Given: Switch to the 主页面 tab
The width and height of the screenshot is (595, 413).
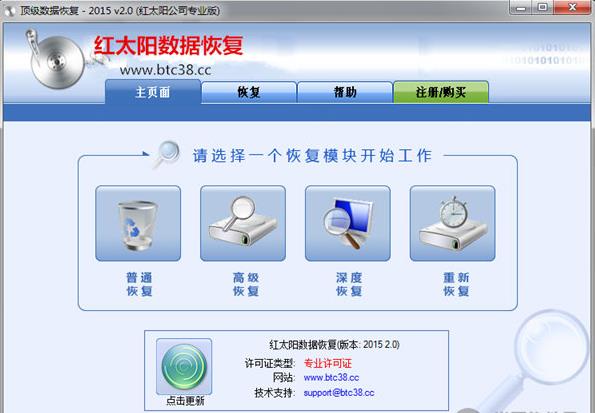Looking at the screenshot, I should pos(153,91).
